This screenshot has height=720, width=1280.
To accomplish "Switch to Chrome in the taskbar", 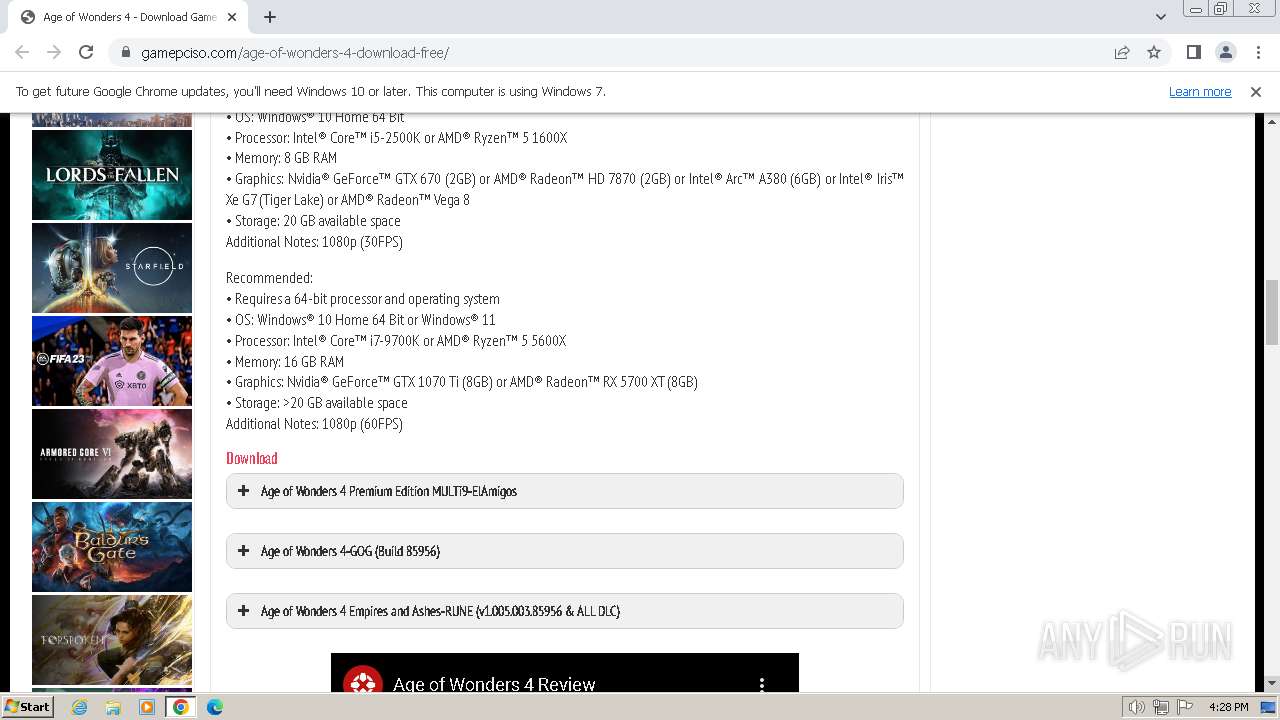I will point(181,707).
